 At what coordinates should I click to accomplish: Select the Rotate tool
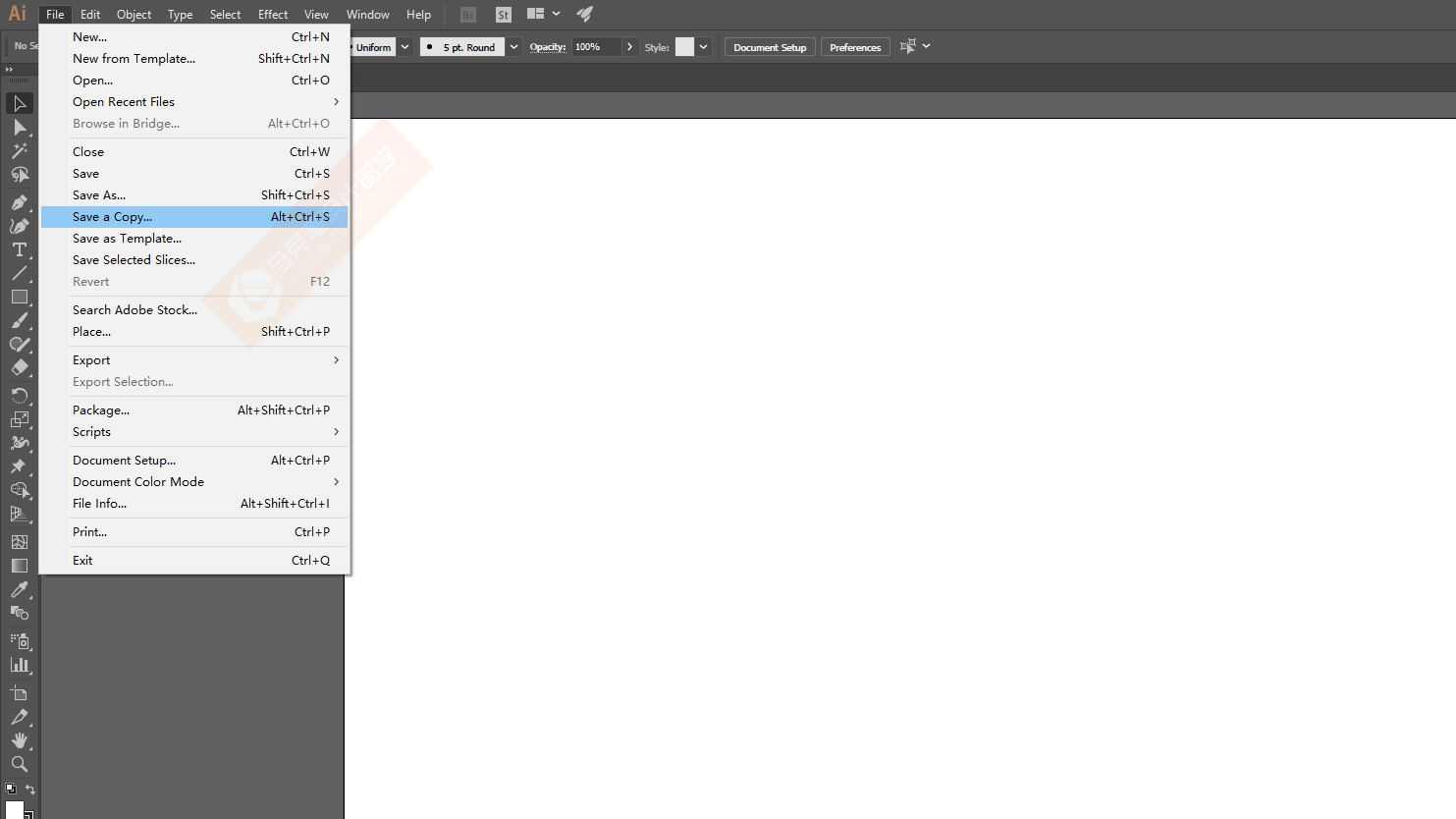[x=20, y=396]
